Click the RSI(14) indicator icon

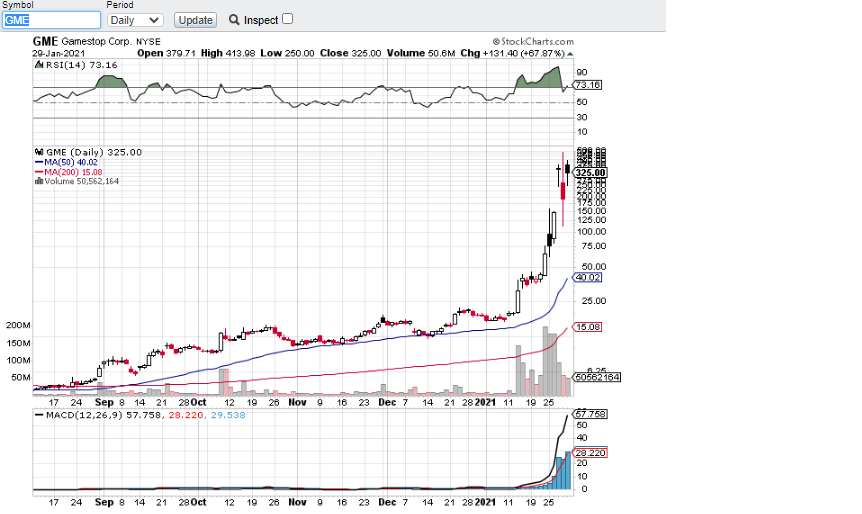tap(39, 65)
